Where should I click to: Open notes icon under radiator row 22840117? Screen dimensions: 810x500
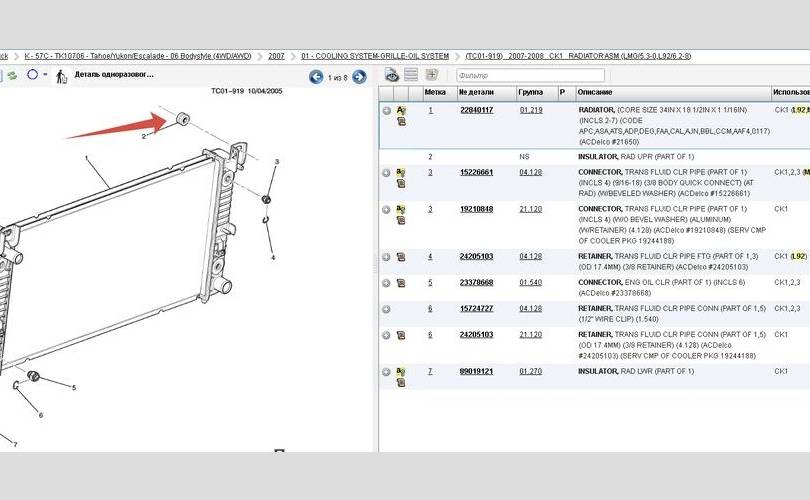[x=401, y=121]
